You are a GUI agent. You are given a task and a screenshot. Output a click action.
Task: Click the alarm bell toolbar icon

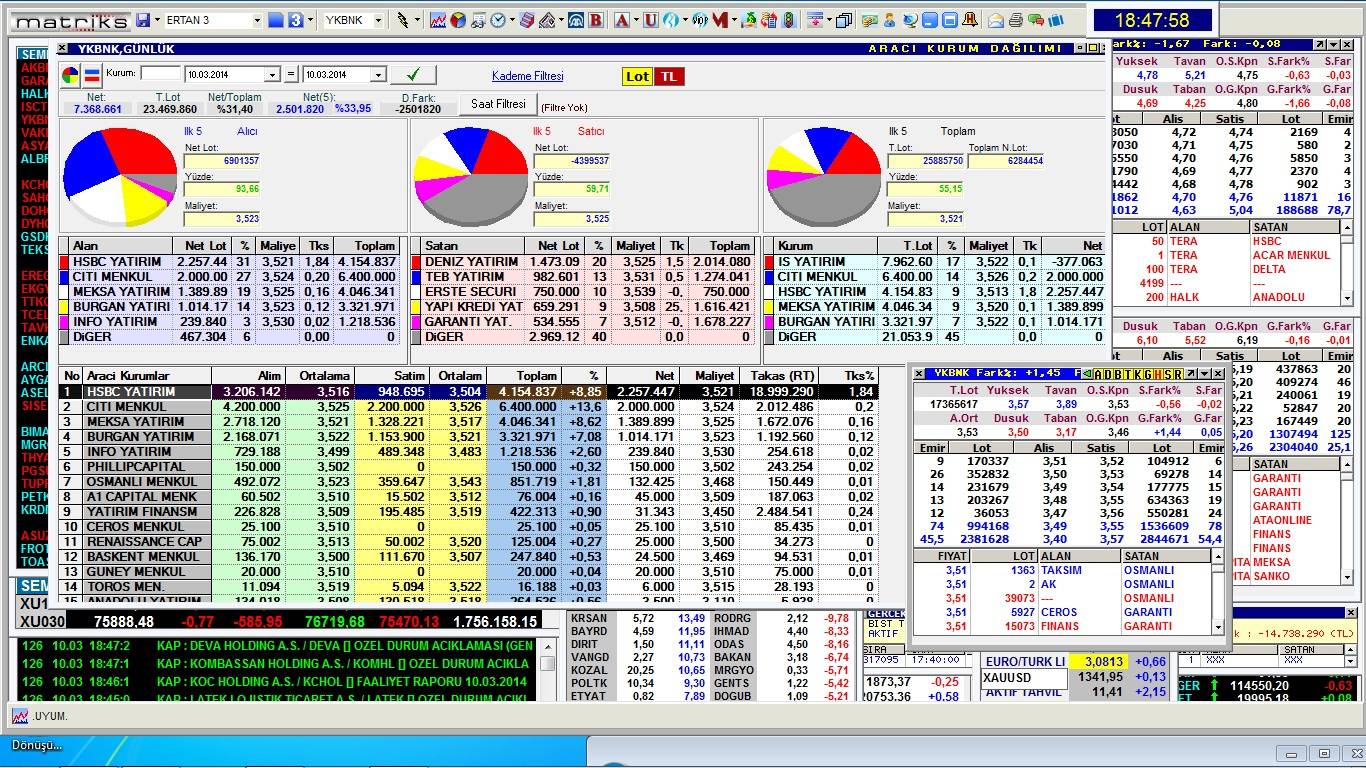point(971,20)
